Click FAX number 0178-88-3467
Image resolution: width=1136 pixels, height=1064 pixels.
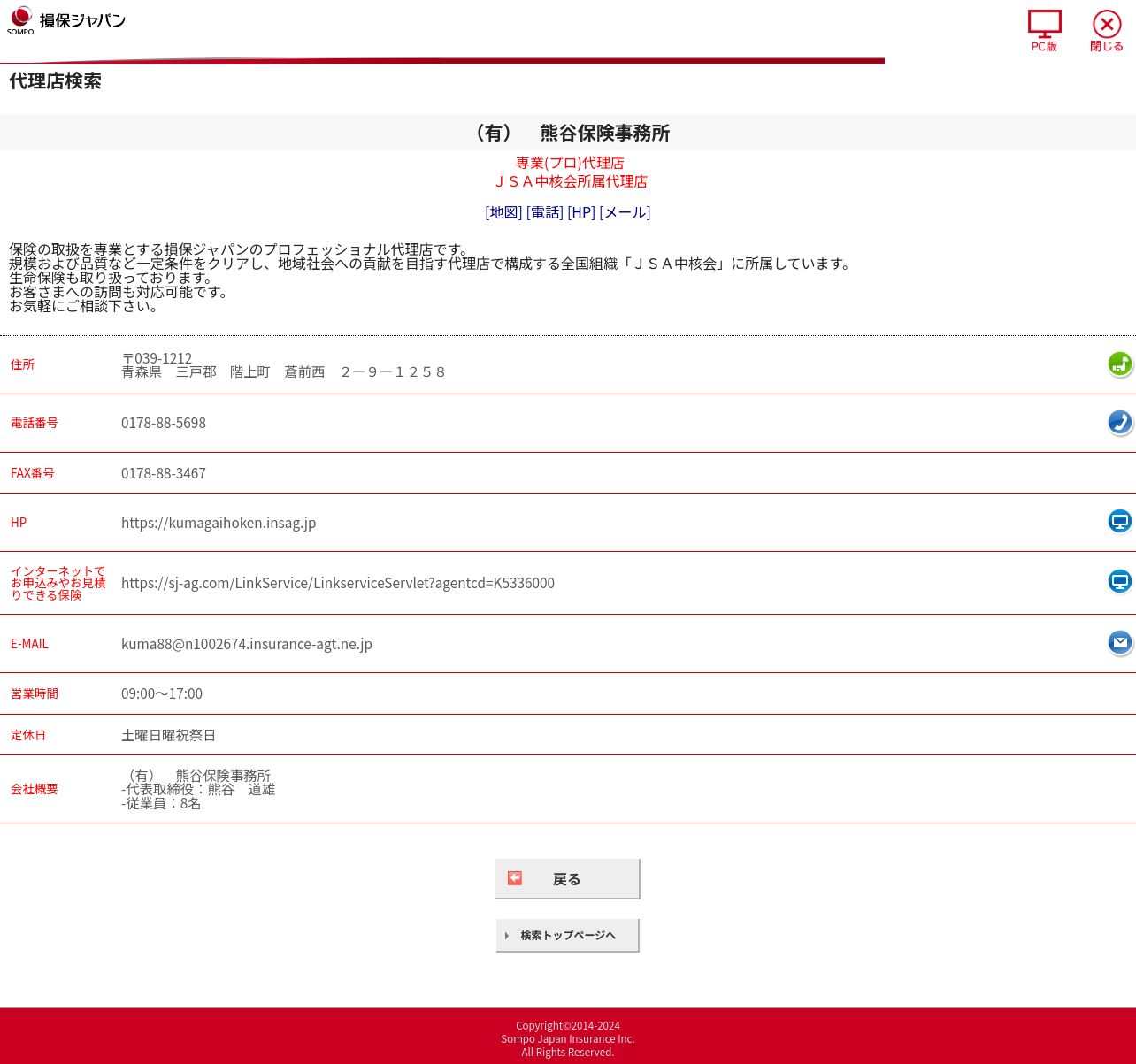tap(164, 473)
